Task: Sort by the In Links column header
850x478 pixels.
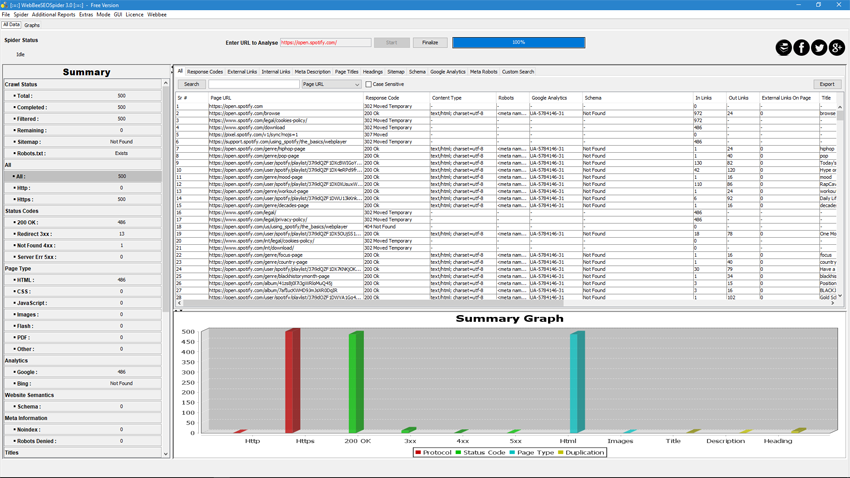Action: pos(709,98)
